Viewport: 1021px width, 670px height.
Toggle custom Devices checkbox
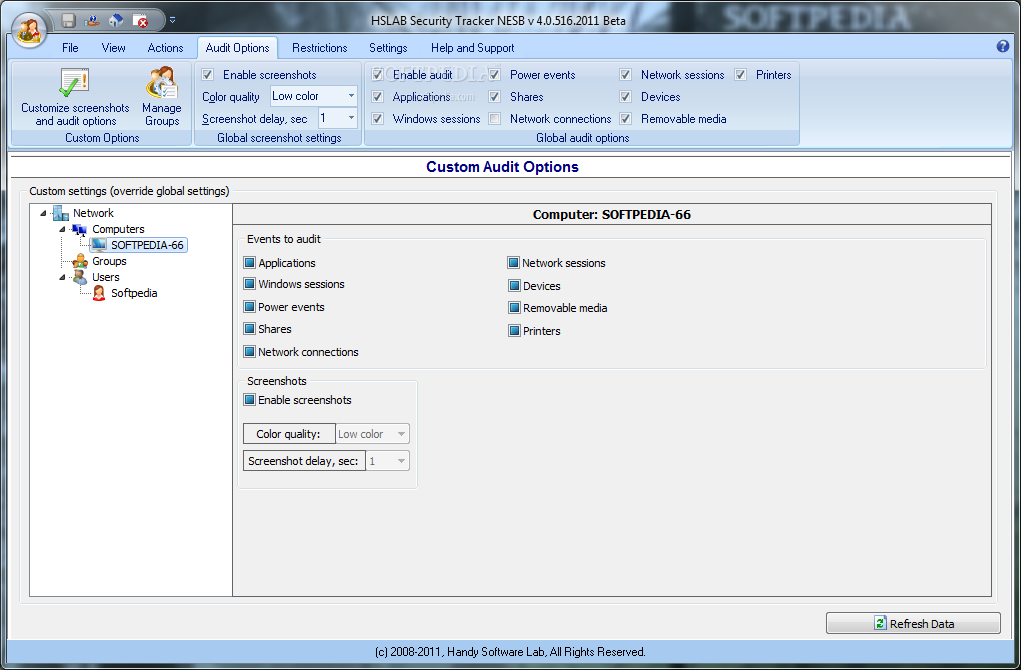tap(514, 286)
